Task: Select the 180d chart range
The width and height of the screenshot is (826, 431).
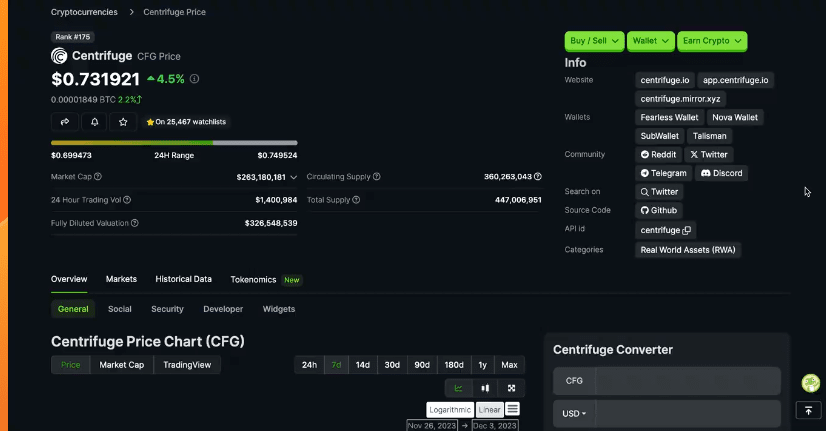Action: [454, 365]
